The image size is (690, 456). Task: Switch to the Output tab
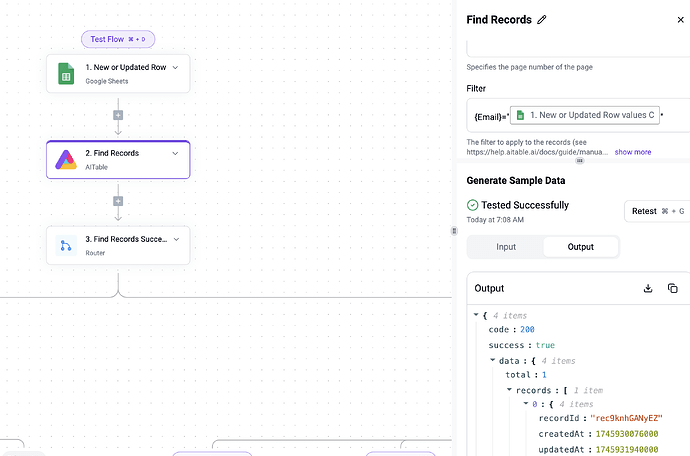tap(580, 247)
